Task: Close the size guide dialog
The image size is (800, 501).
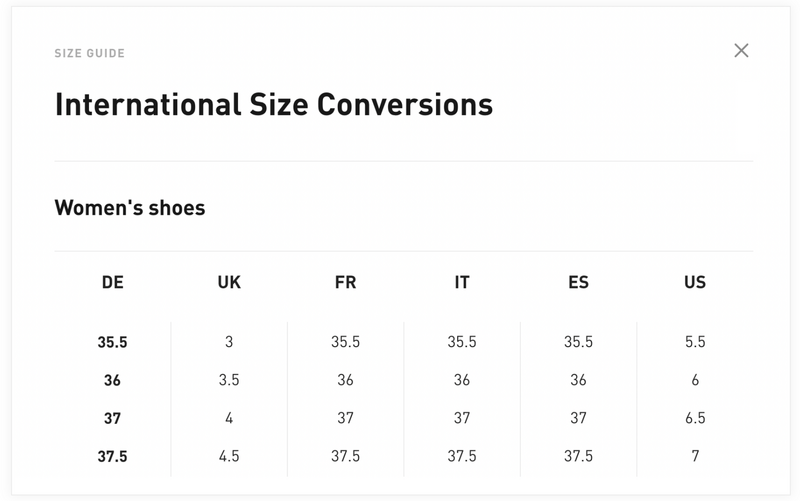Action: coord(741,51)
